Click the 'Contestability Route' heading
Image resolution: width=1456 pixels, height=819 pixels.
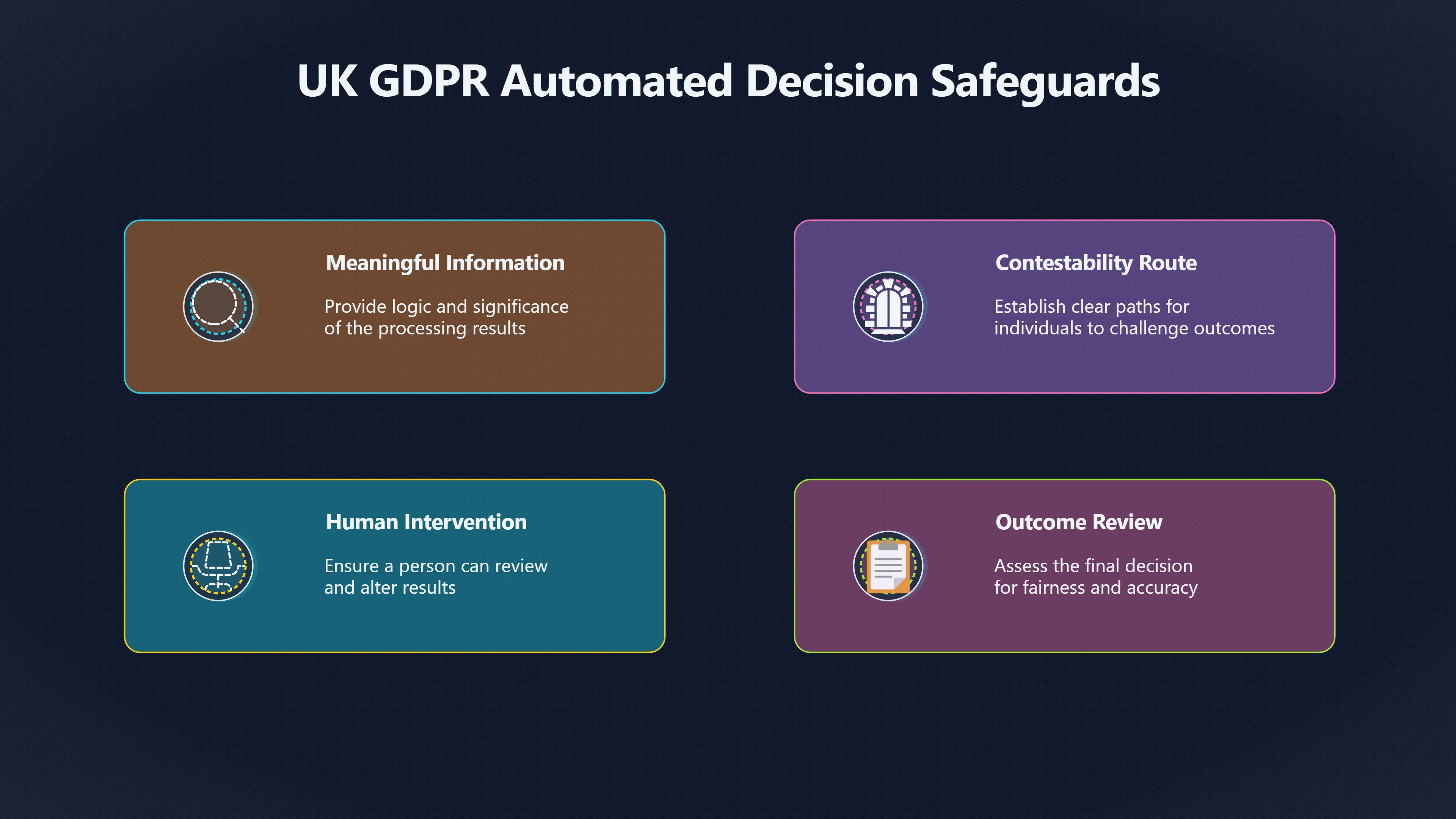(1096, 263)
